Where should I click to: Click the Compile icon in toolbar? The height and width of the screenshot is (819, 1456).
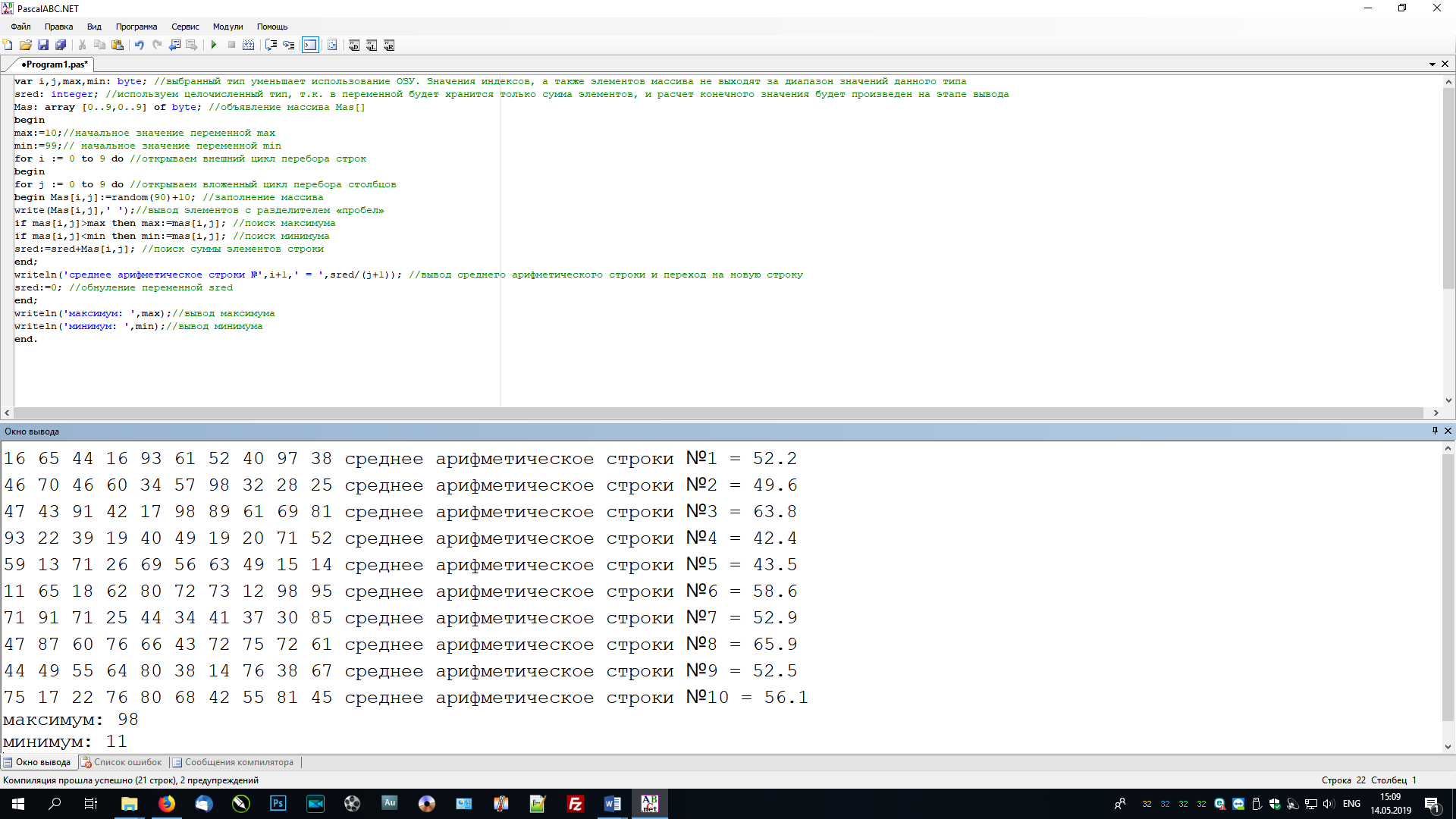click(249, 45)
